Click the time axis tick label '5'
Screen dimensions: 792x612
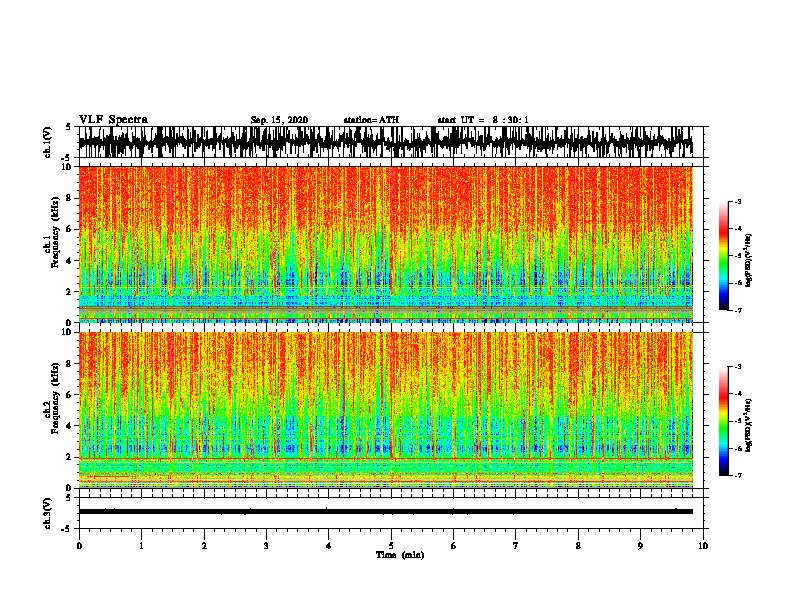pos(391,546)
